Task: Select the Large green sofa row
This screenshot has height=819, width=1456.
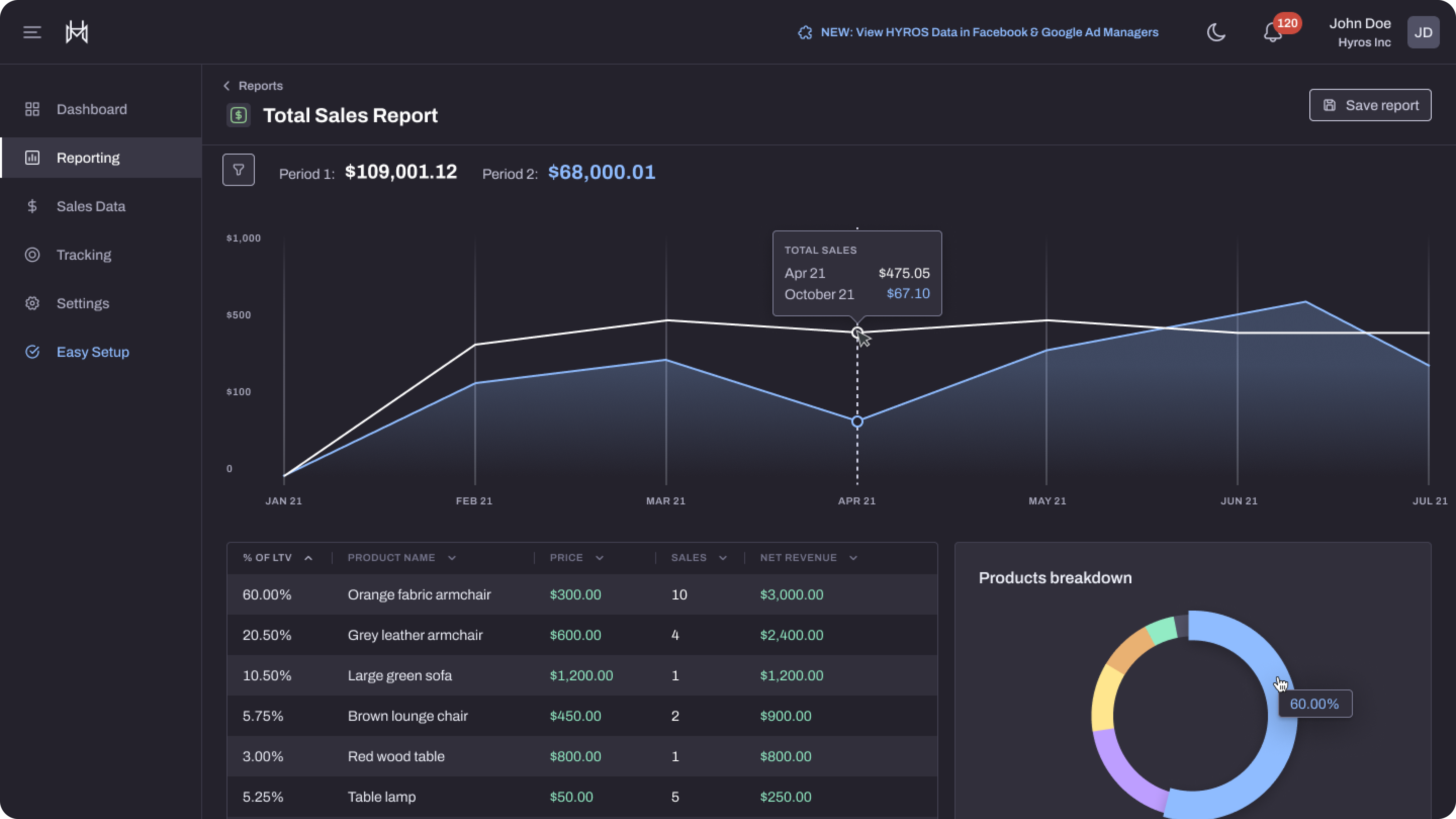Action: 582,675
